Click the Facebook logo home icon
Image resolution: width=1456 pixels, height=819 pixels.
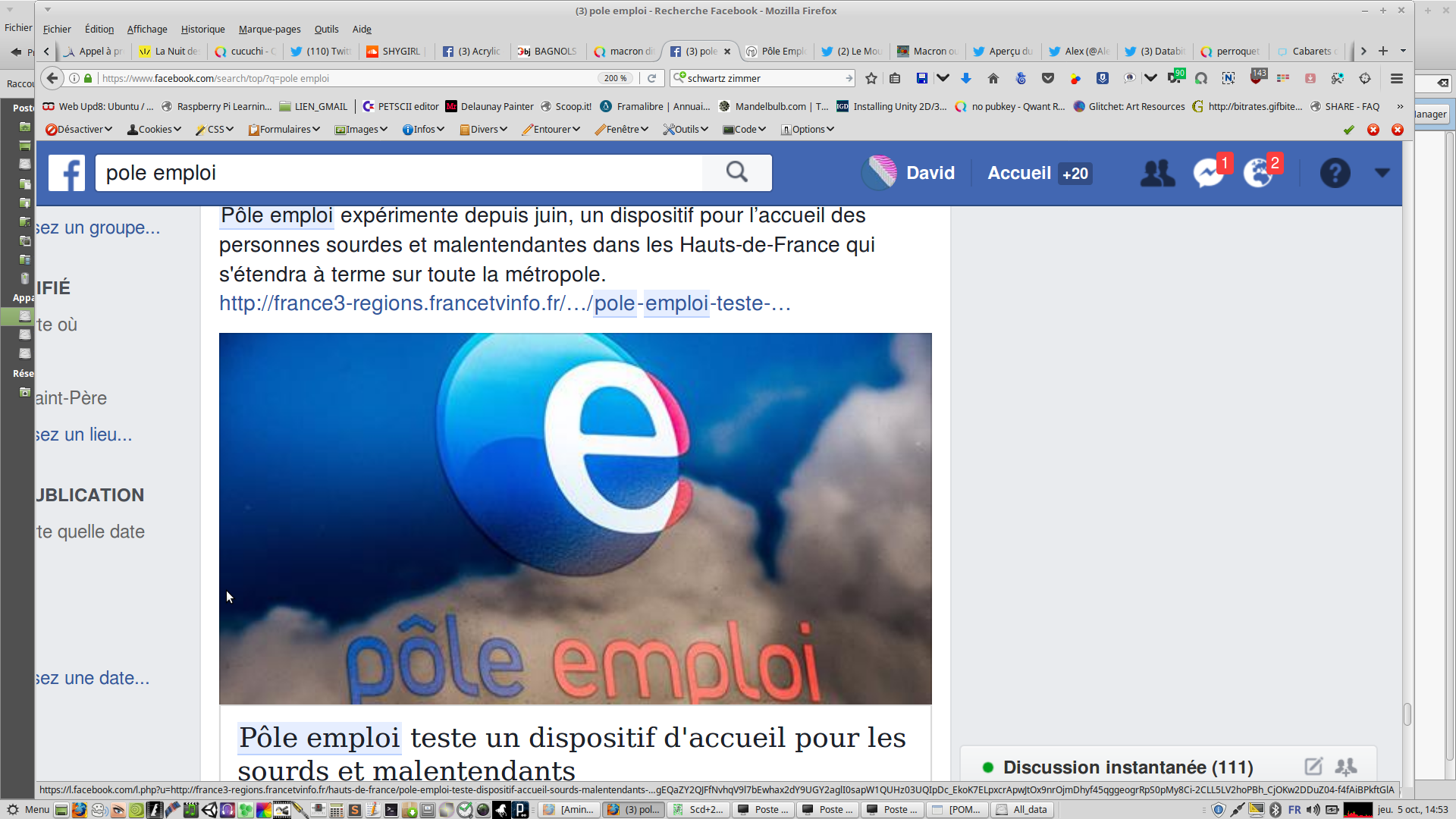[67, 173]
